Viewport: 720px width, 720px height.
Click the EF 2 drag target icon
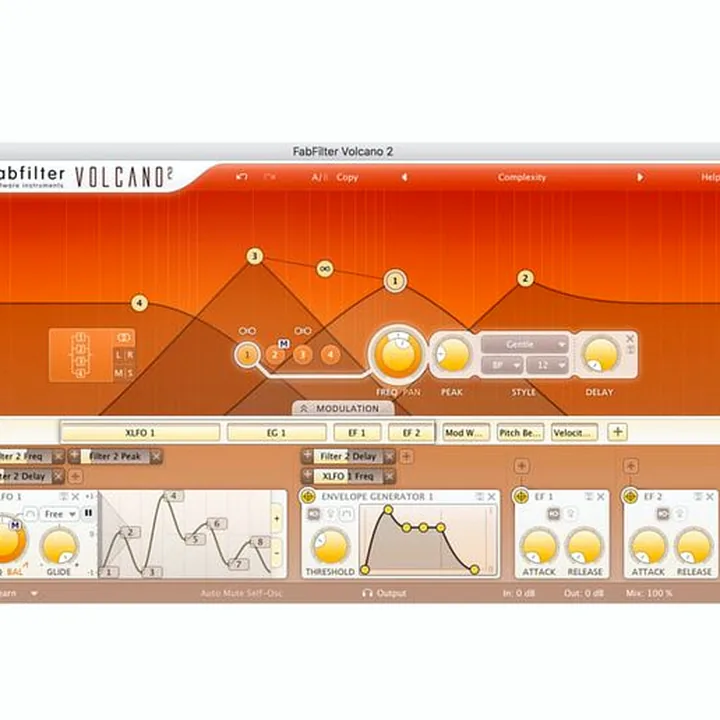point(630,496)
